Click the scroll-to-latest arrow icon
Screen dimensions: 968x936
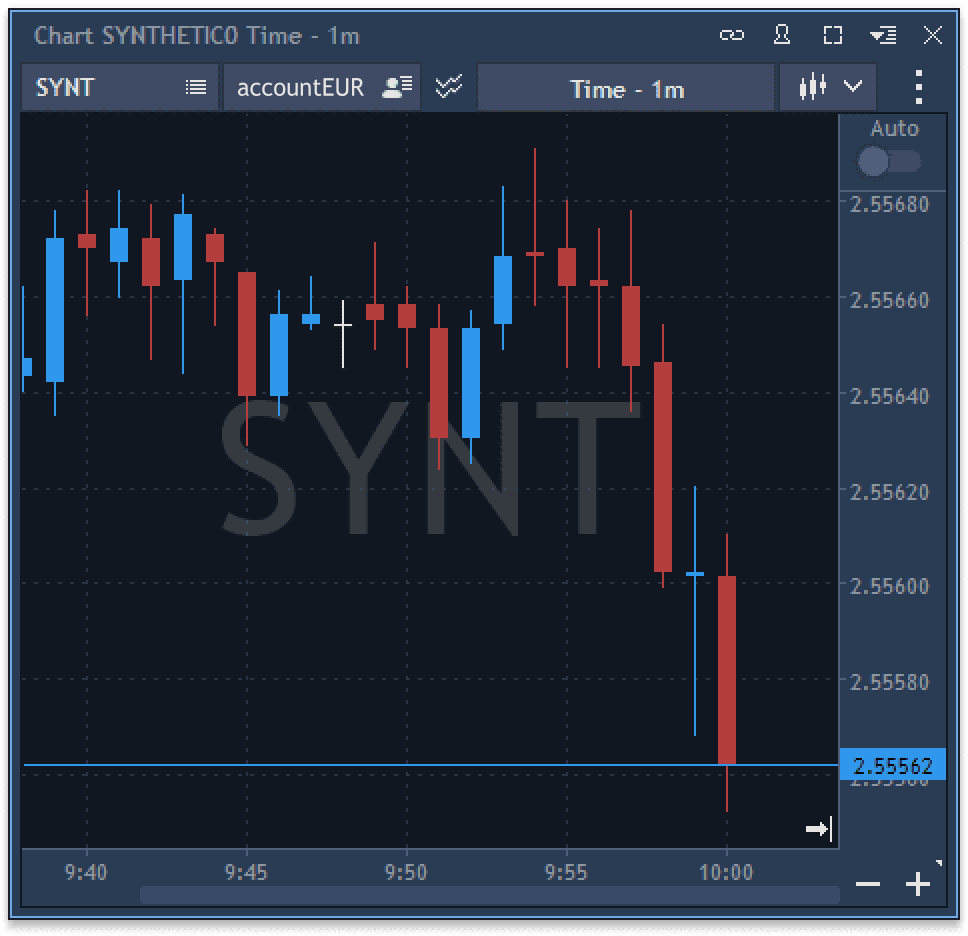819,828
